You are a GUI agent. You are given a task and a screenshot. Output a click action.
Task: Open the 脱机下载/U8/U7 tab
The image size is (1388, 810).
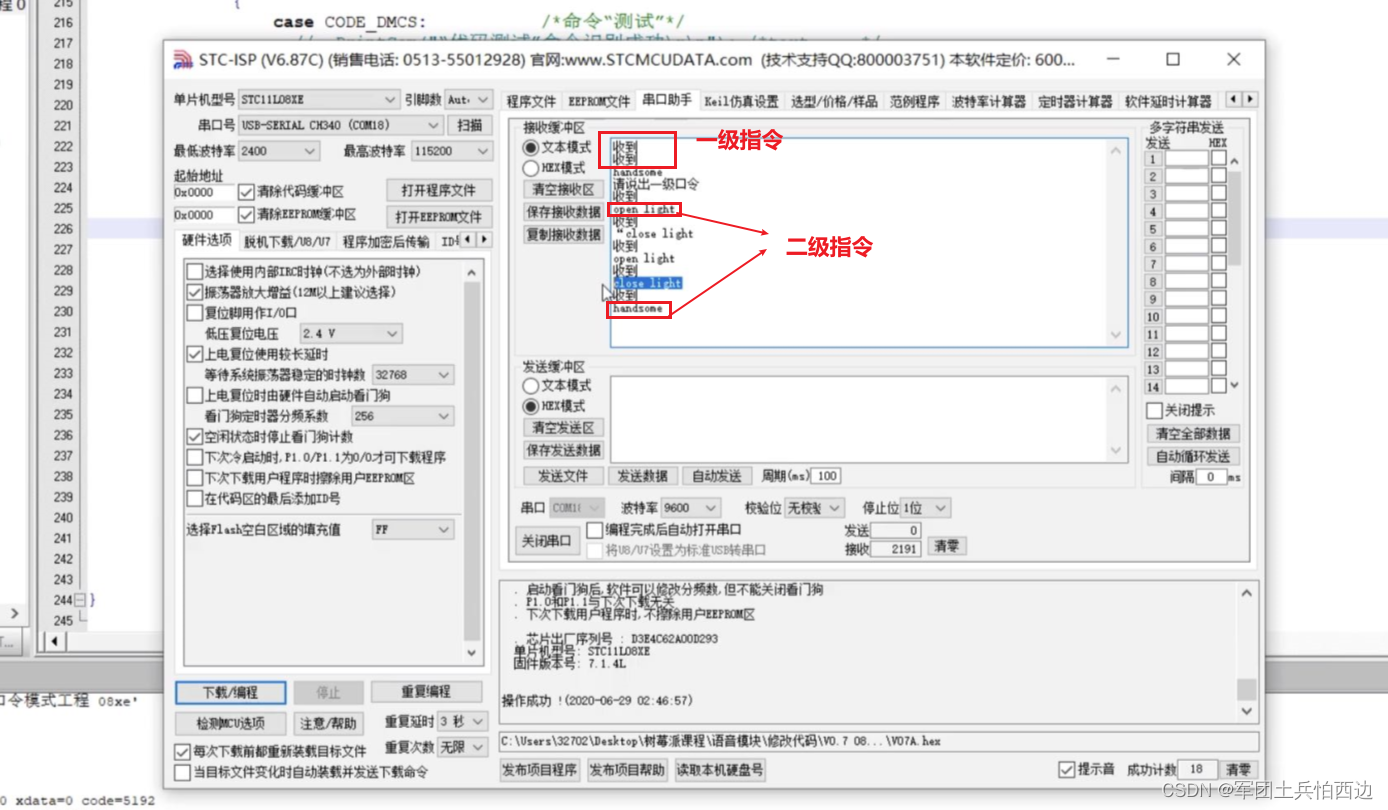tap(287, 241)
